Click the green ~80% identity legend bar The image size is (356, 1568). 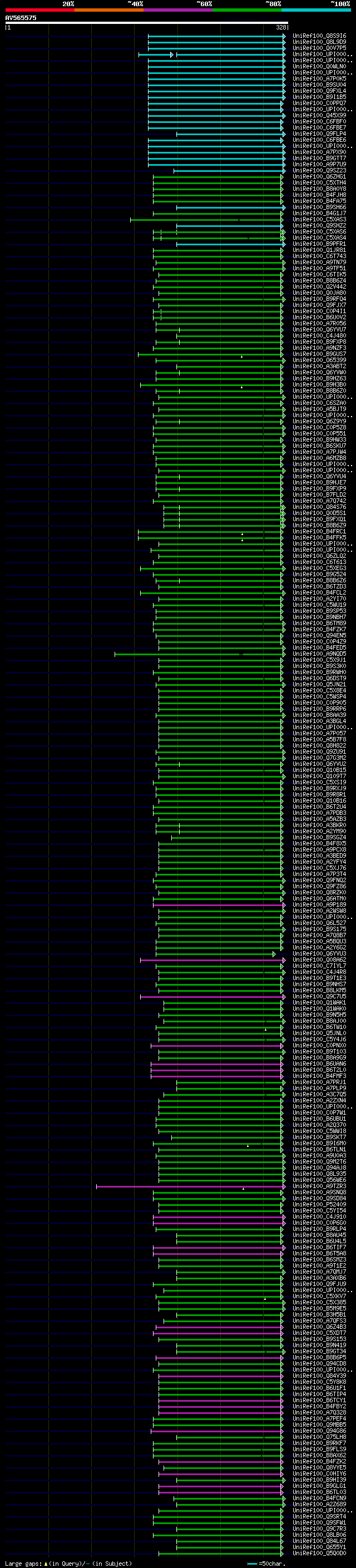(x=247, y=10)
